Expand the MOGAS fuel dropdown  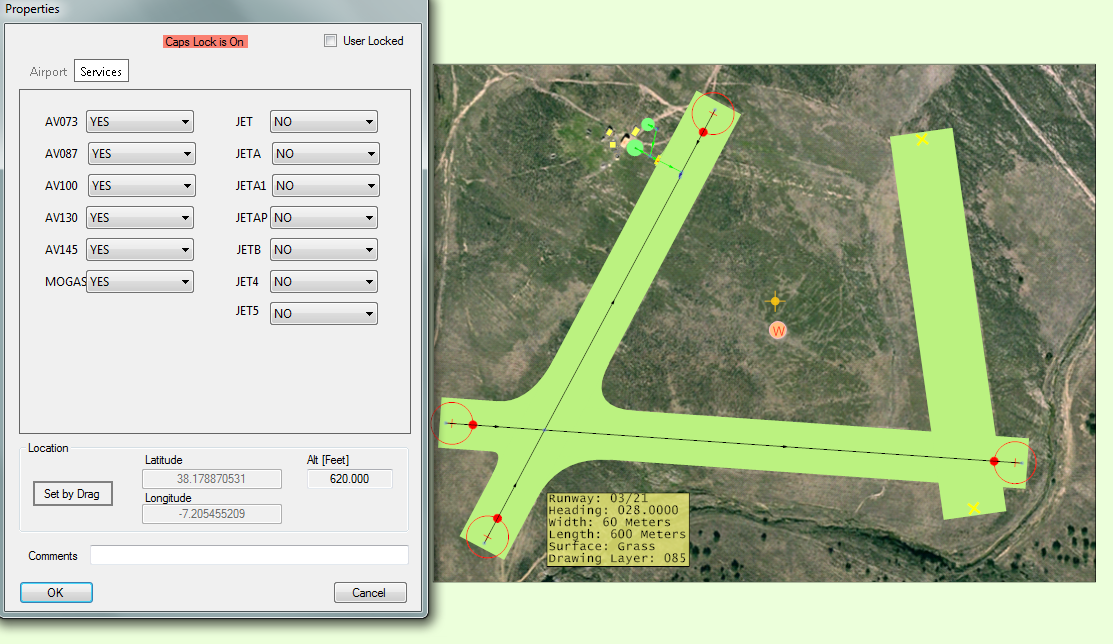click(x=139, y=282)
